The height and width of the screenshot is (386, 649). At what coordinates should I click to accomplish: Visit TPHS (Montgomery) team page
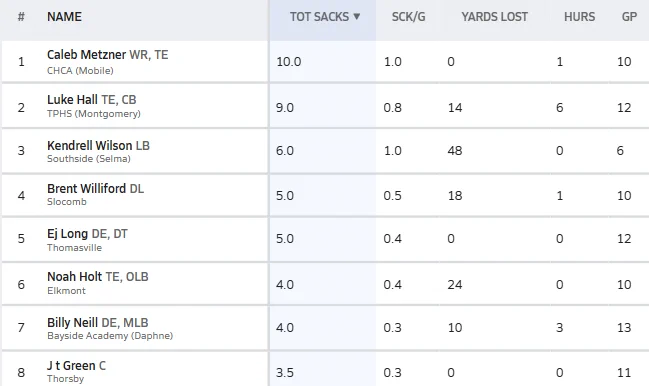(94, 114)
